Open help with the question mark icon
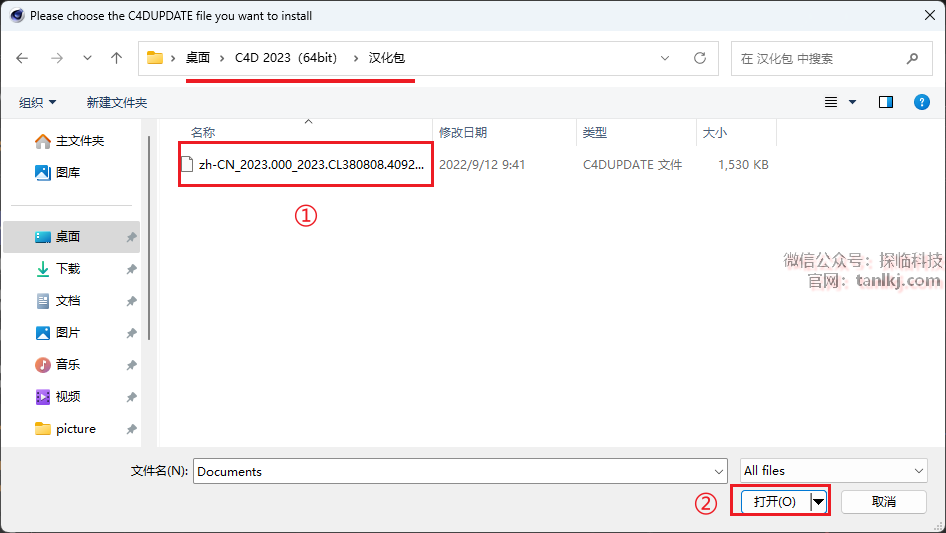This screenshot has height=533, width=946. coord(922,102)
